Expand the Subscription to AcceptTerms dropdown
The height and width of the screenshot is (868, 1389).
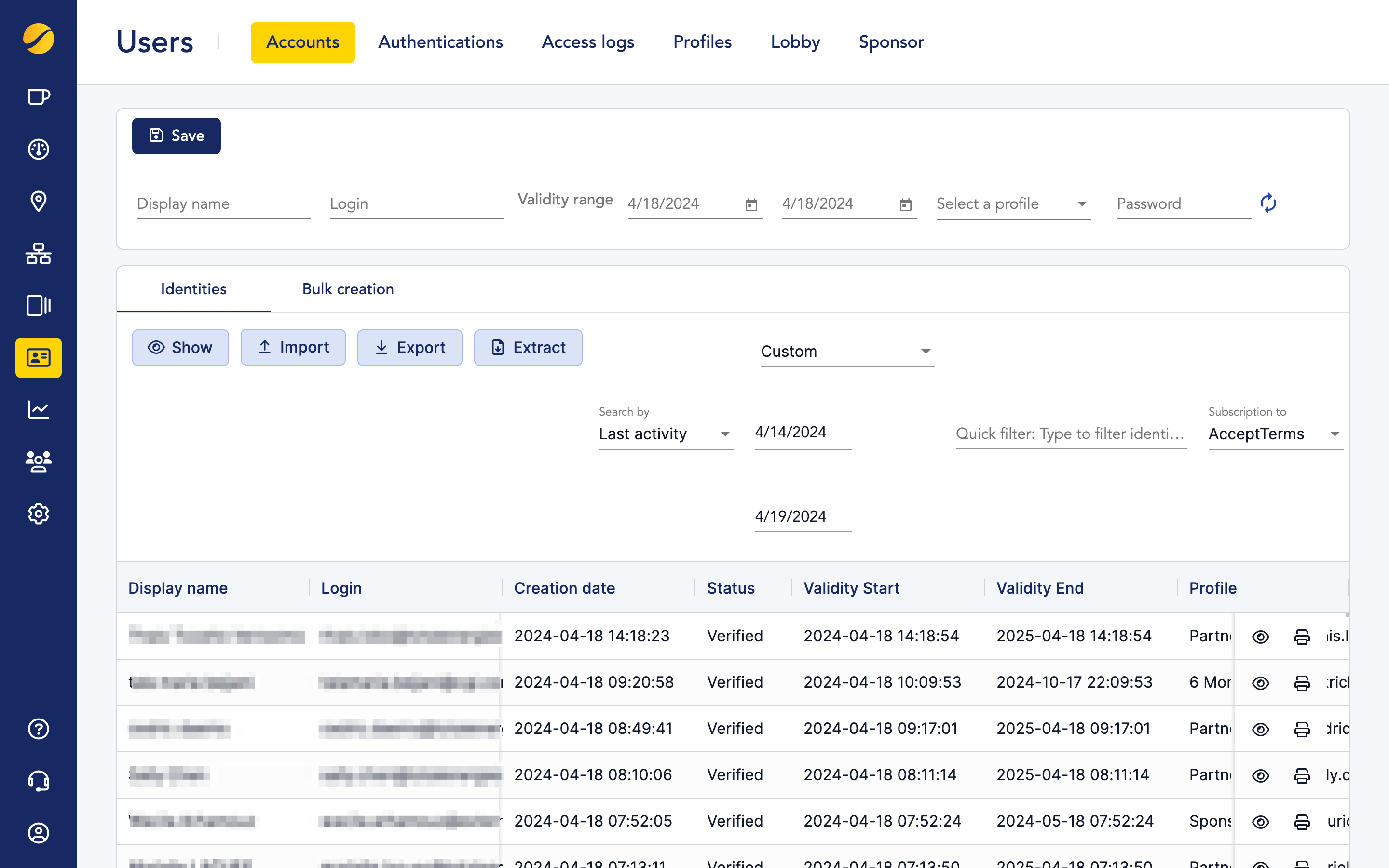point(1274,434)
